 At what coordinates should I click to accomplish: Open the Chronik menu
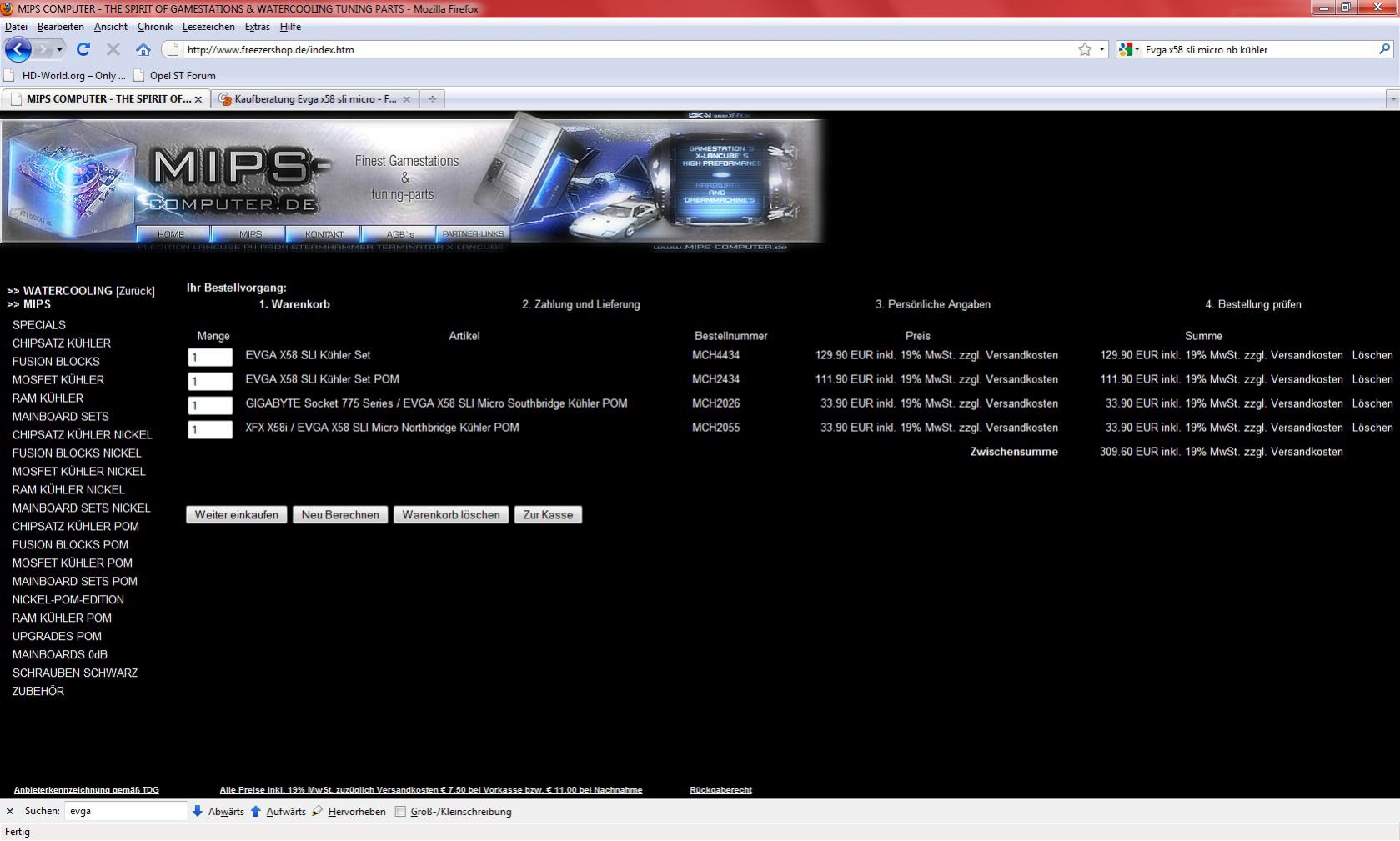click(x=154, y=27)
